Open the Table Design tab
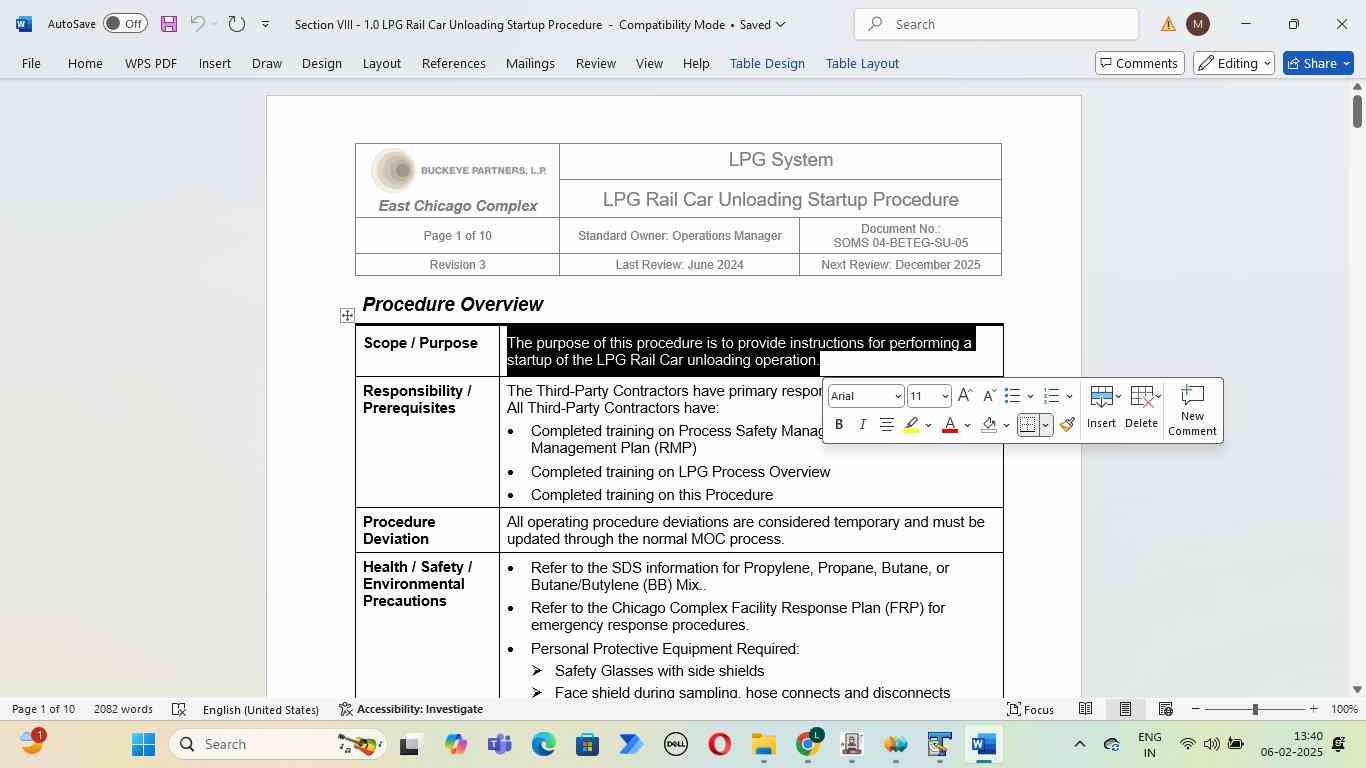This screenshot has width=1366, height=768. (767, 63)
